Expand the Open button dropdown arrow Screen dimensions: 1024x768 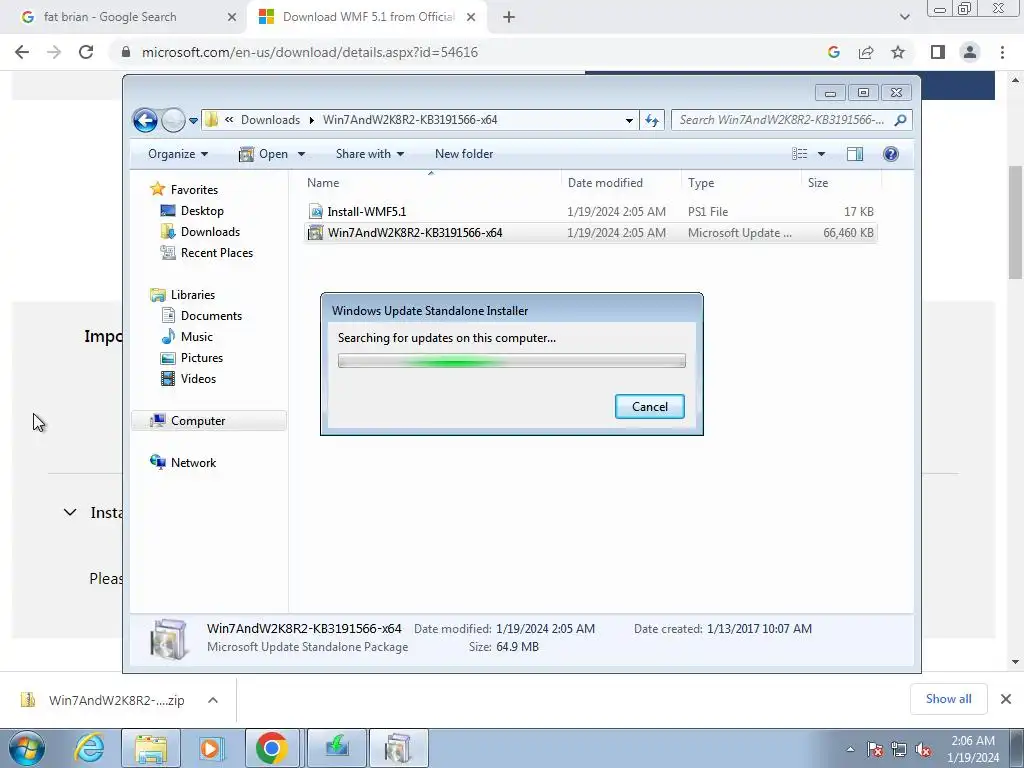pyautogui.click(x=301, y=154)
